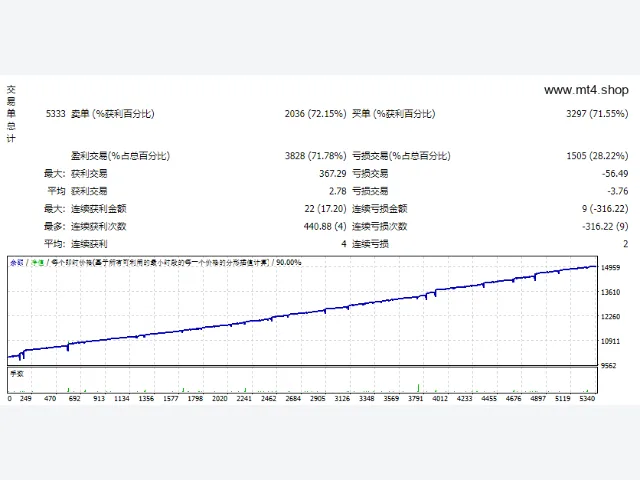Click the 3791 x-axis tick label
This screenshot has height=480, width=640.
(x=416, y=398)
